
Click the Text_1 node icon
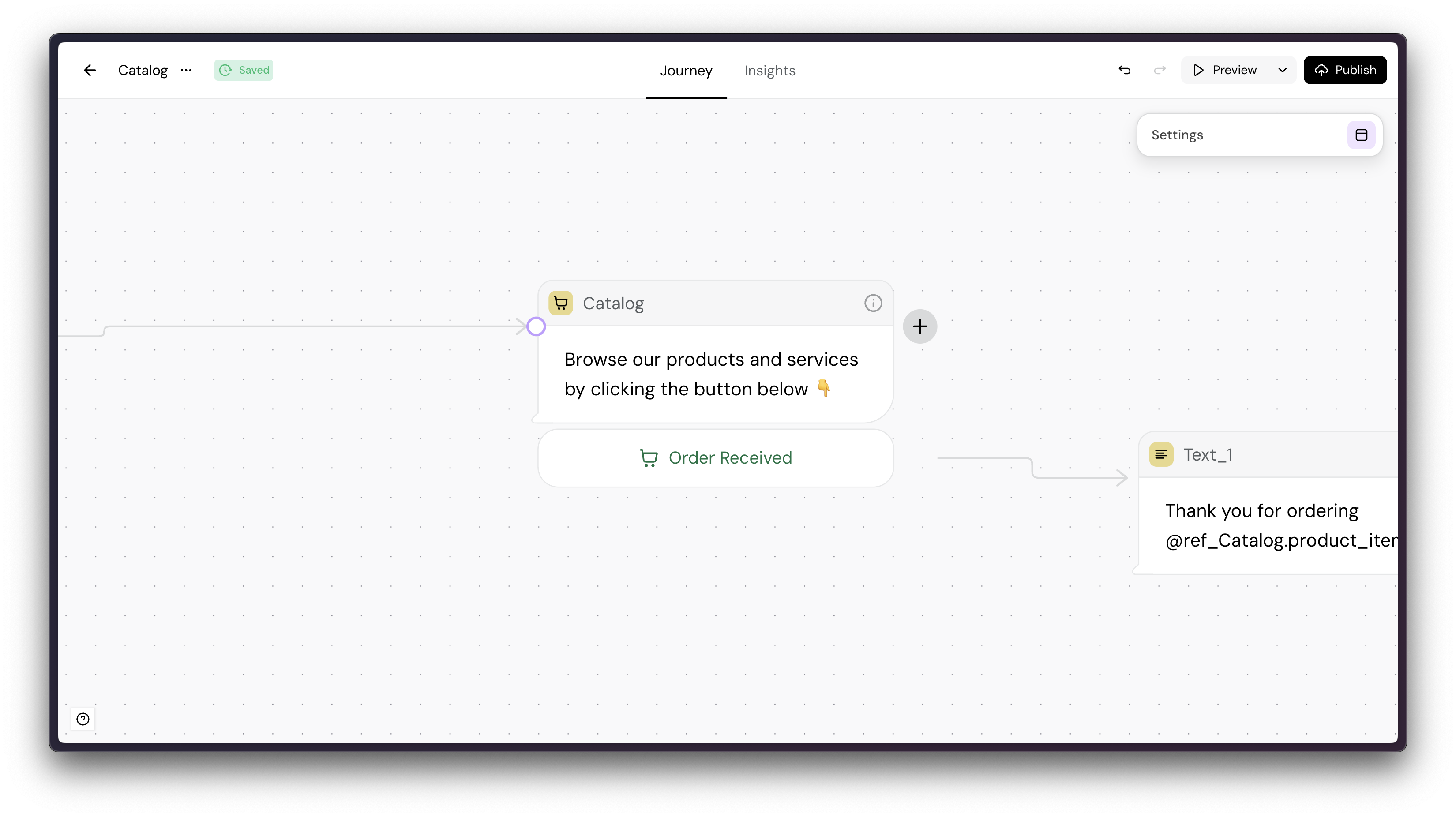[x=1161, y=455]
